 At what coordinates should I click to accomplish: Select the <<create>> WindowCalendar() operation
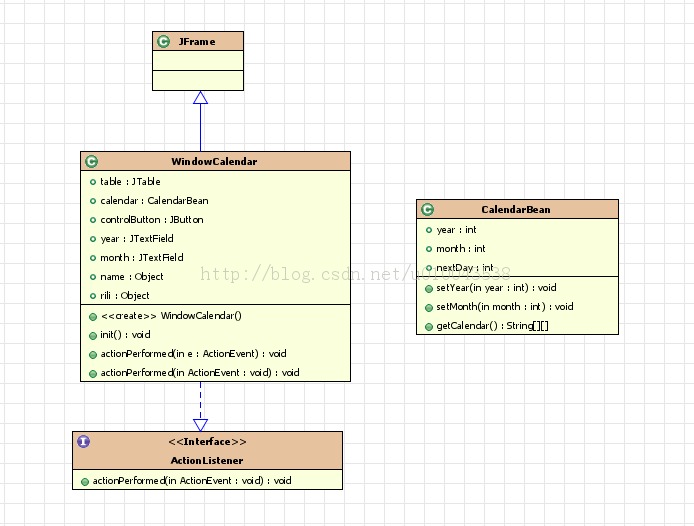point(171,316)
